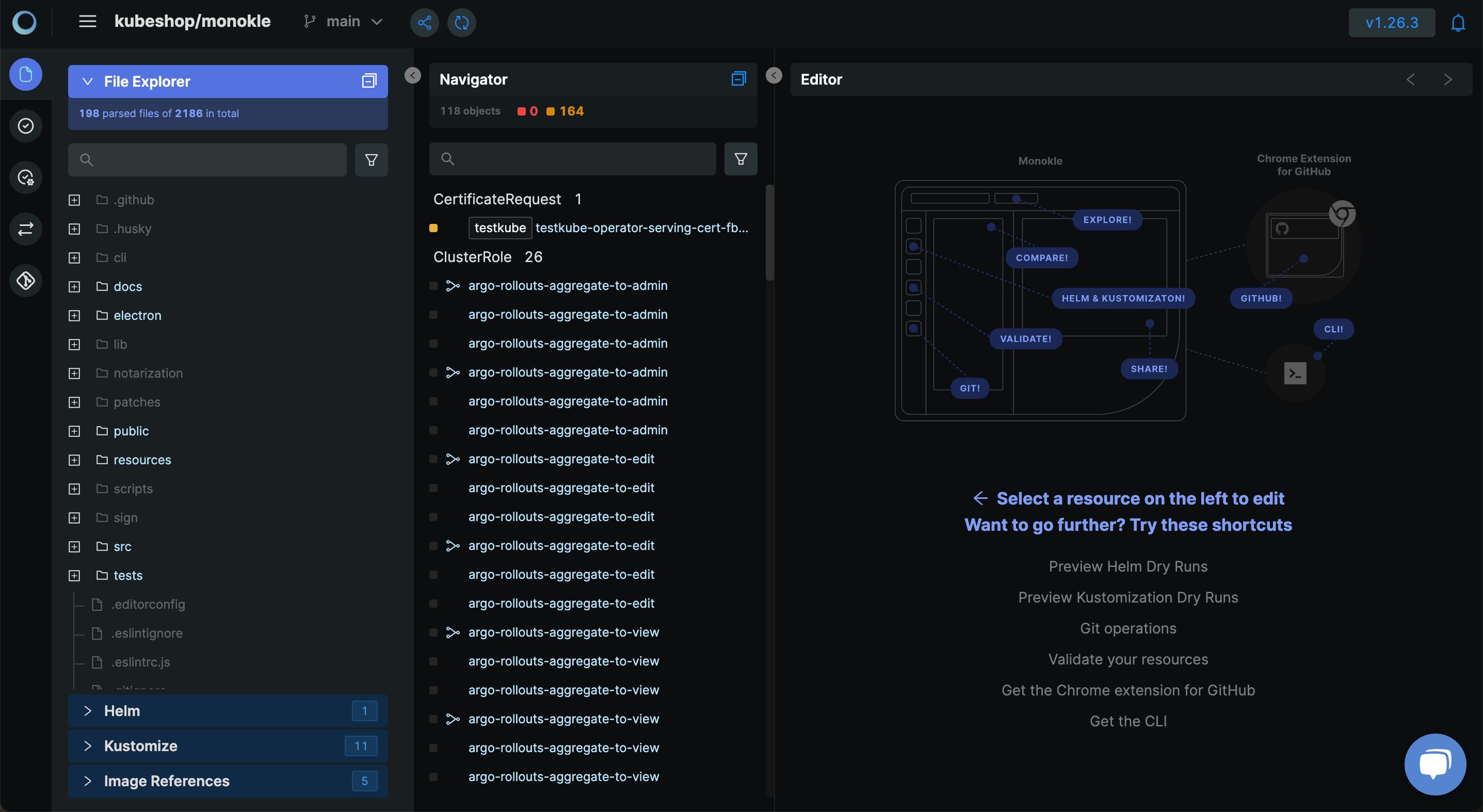
Task: Collapse all in File Explorer header
Action: (369, 81)
